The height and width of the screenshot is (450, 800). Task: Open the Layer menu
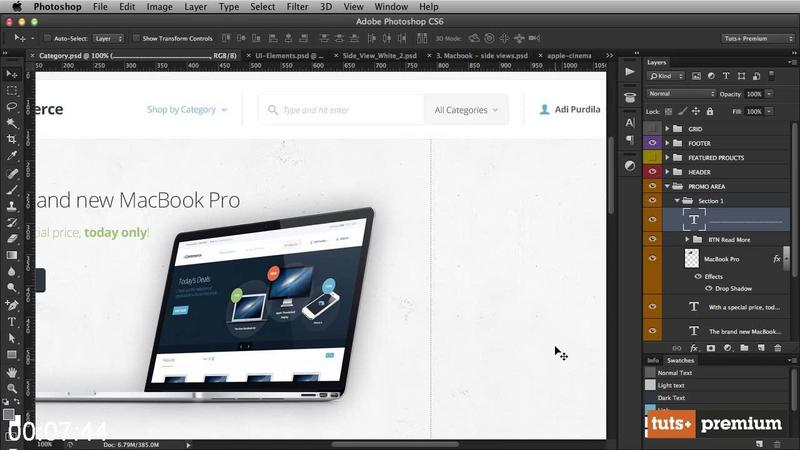pyautogui.click(x=195, y=7)
